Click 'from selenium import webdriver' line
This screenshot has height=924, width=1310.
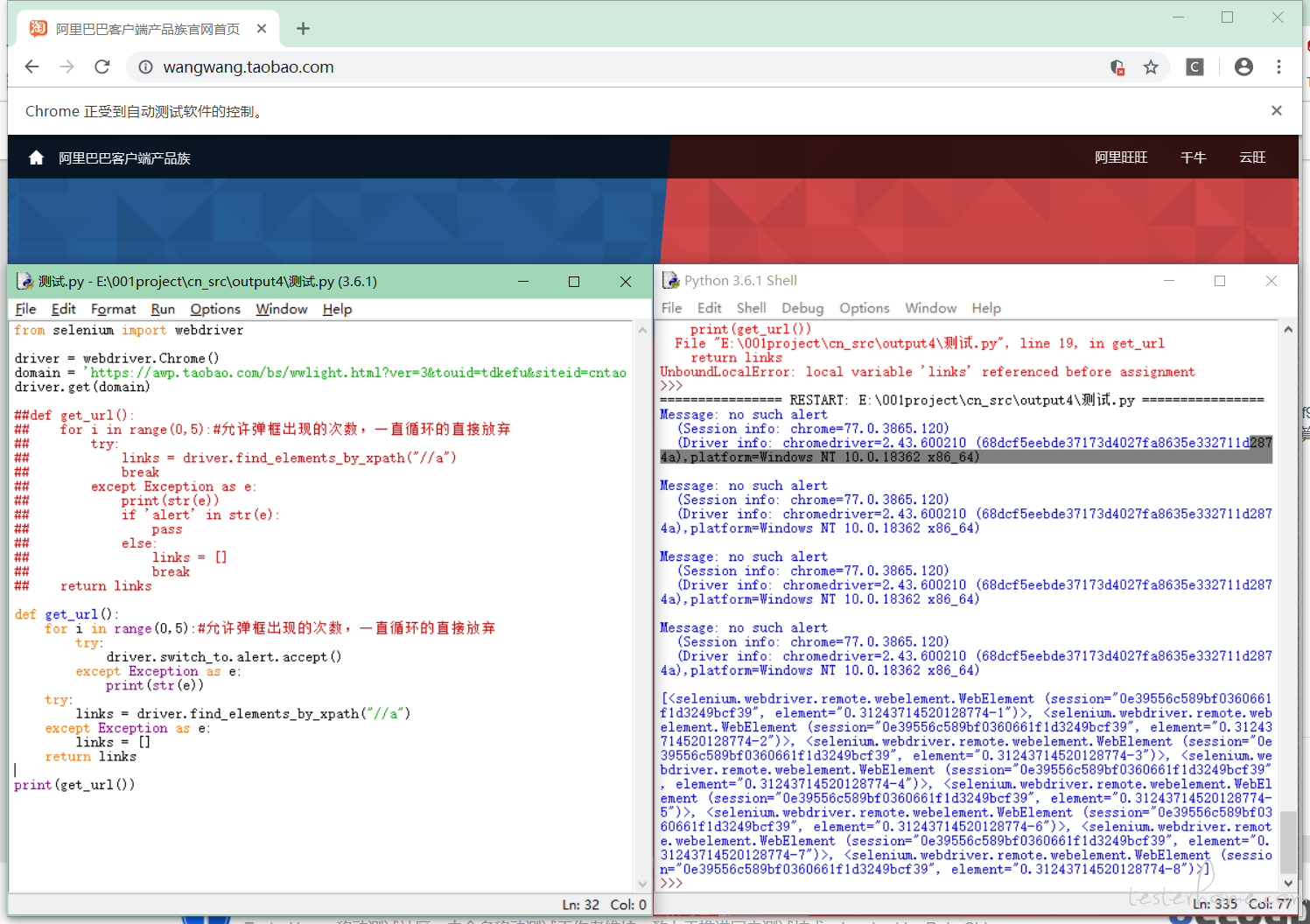(129, 330)
